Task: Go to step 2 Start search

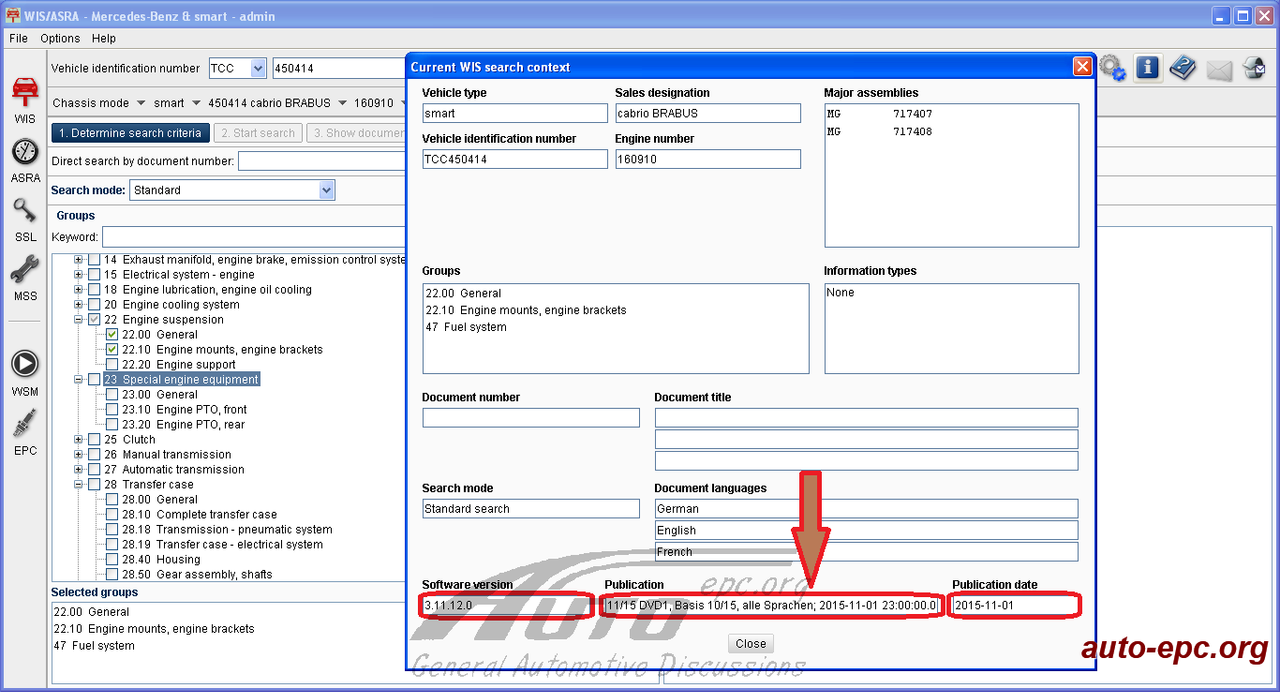Action: tap(258, 133)
